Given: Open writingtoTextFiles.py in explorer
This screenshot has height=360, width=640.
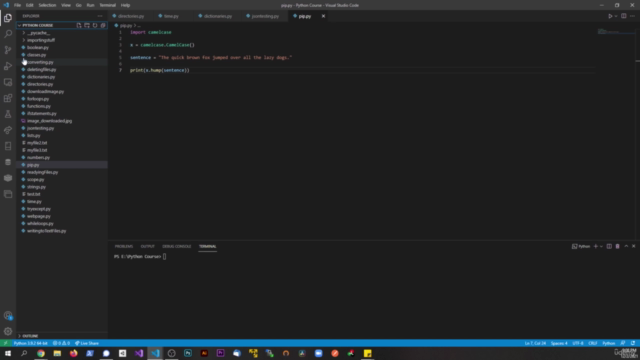Looking at the screenshot, I should click(x=46, y=231).
